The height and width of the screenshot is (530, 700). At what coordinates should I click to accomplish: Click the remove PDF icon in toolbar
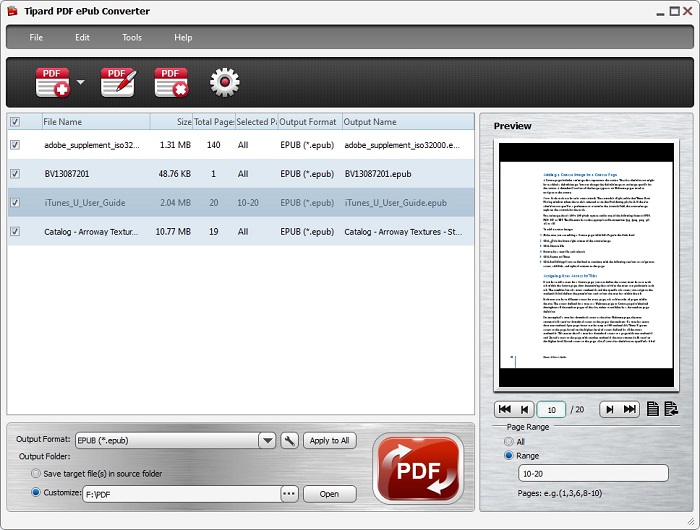click(x=171, y=82)
